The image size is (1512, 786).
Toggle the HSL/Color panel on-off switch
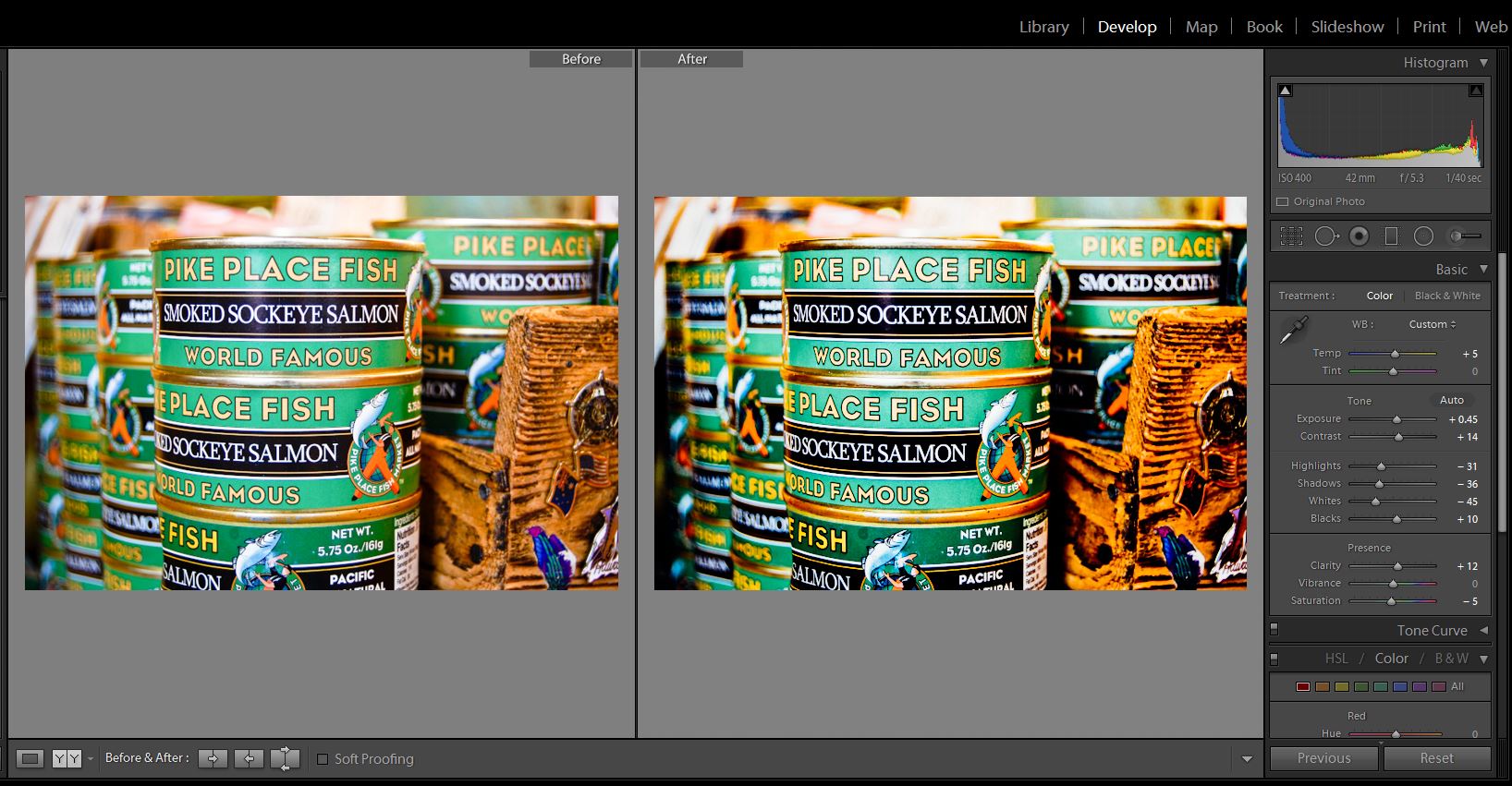[1274, 659]
